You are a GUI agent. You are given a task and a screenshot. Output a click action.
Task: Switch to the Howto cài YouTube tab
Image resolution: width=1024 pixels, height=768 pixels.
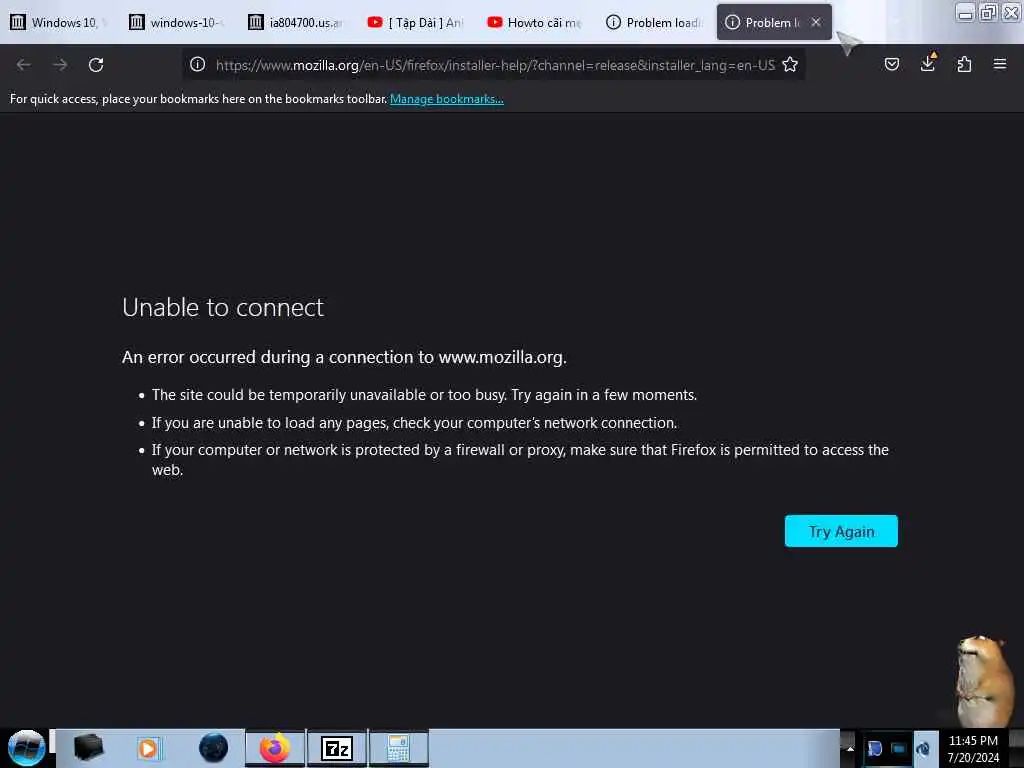tap(536, 22)
